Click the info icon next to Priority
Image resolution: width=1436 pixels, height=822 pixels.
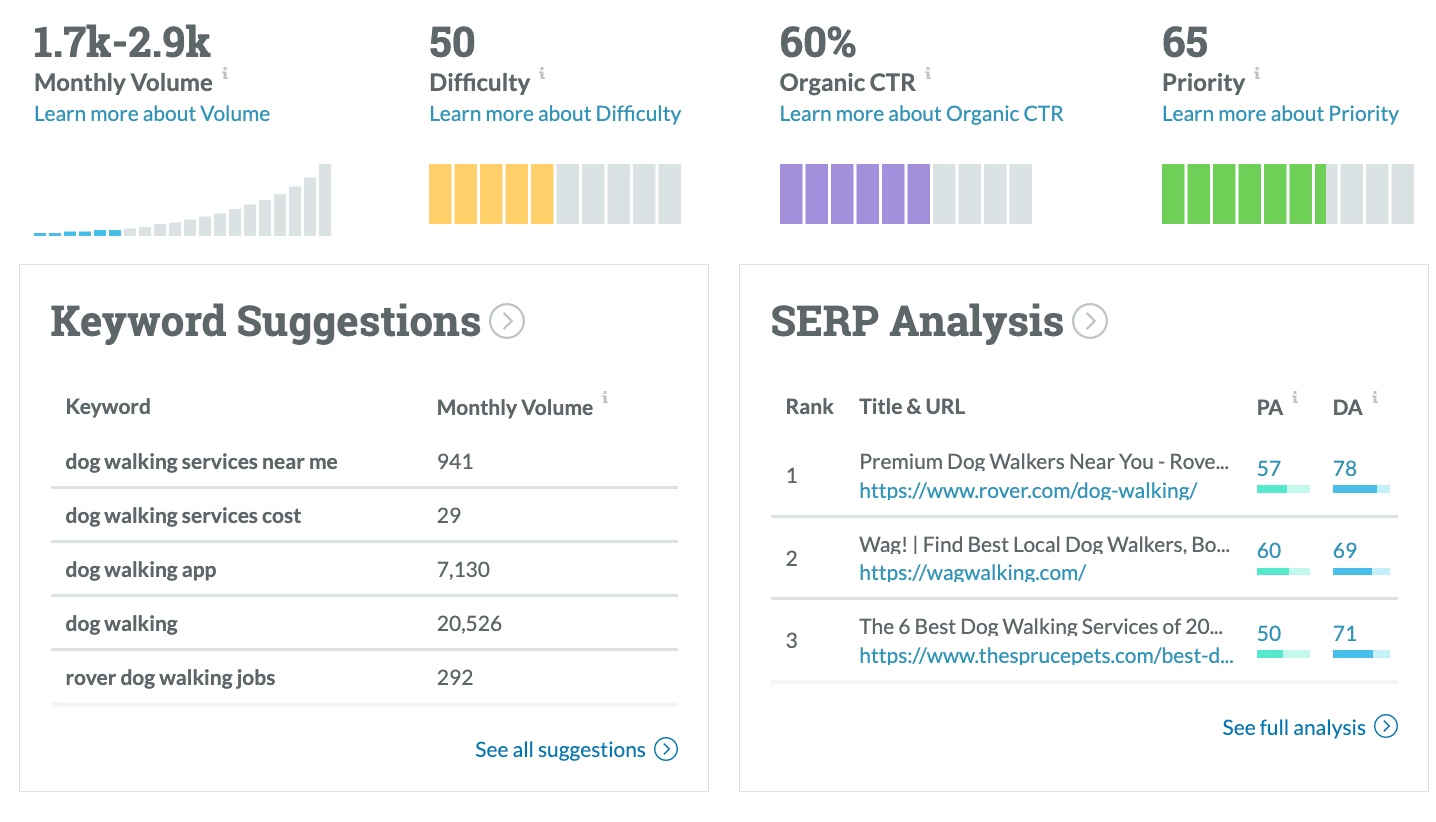click(1257, 73)
